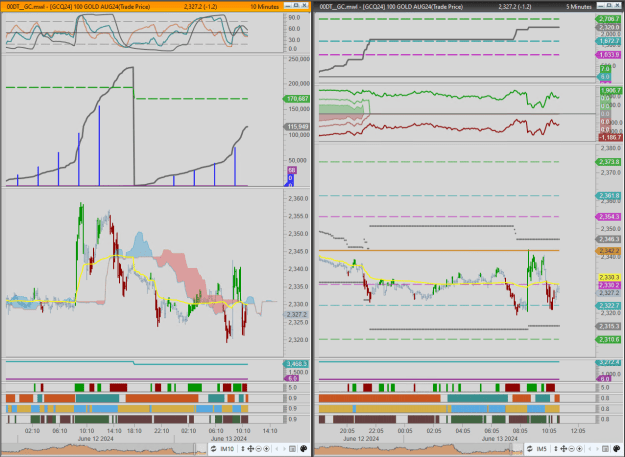Click the gray 2,315.3 level label

point(608,326)
